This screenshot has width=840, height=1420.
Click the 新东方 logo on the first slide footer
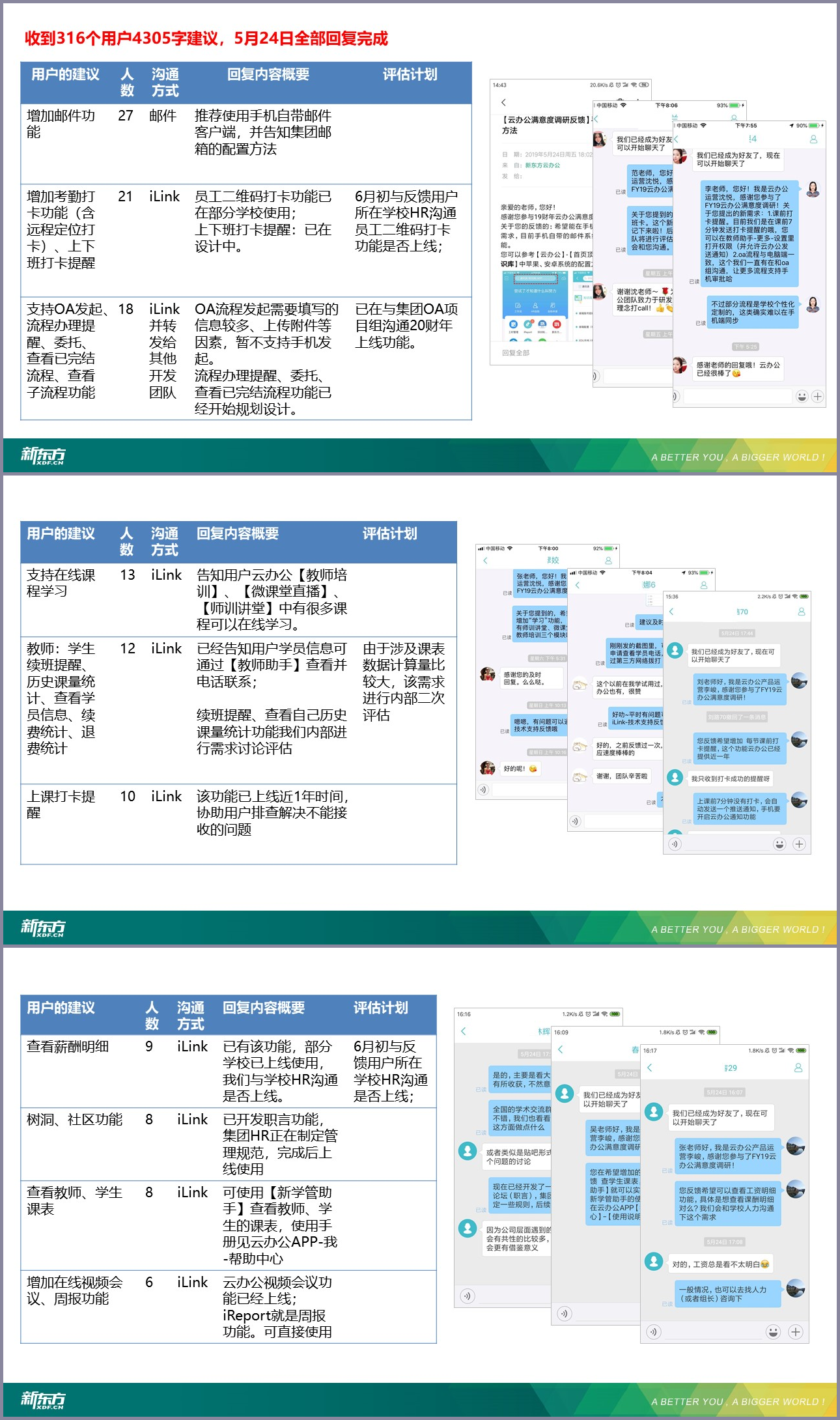[43, 455]
